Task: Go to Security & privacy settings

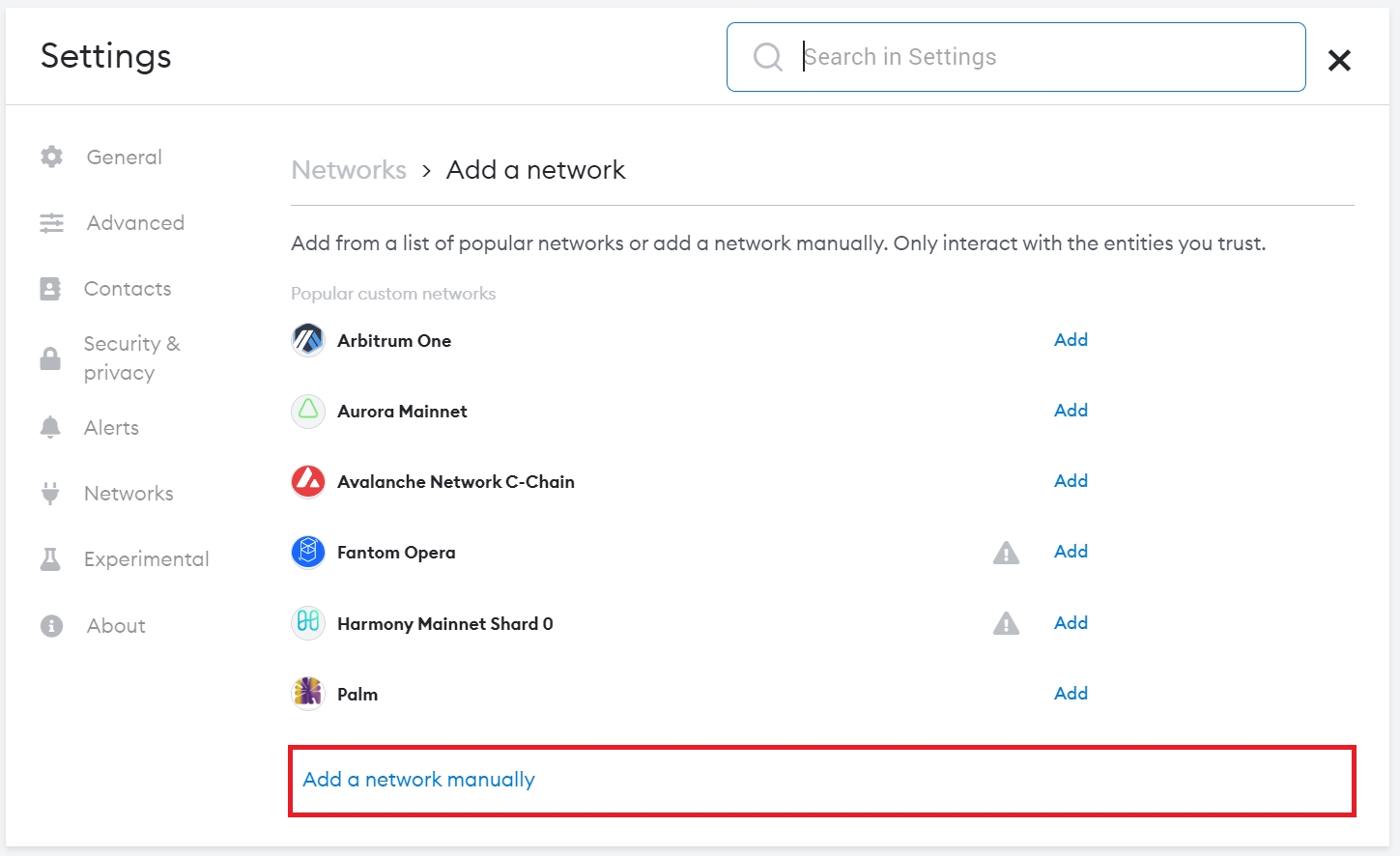Action: tap(131, 357)
